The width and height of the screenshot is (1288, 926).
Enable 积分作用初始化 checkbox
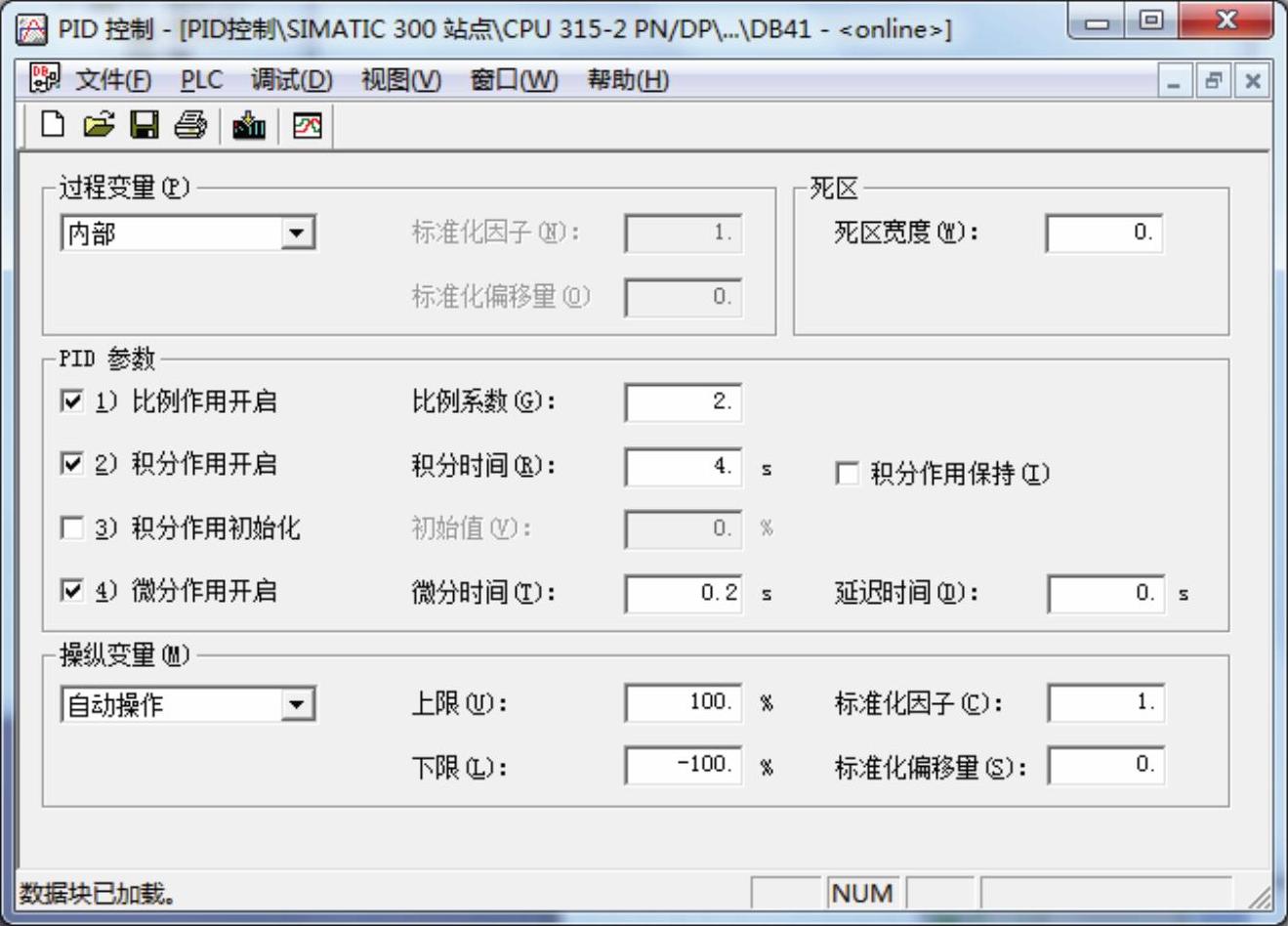click(72, 528)
